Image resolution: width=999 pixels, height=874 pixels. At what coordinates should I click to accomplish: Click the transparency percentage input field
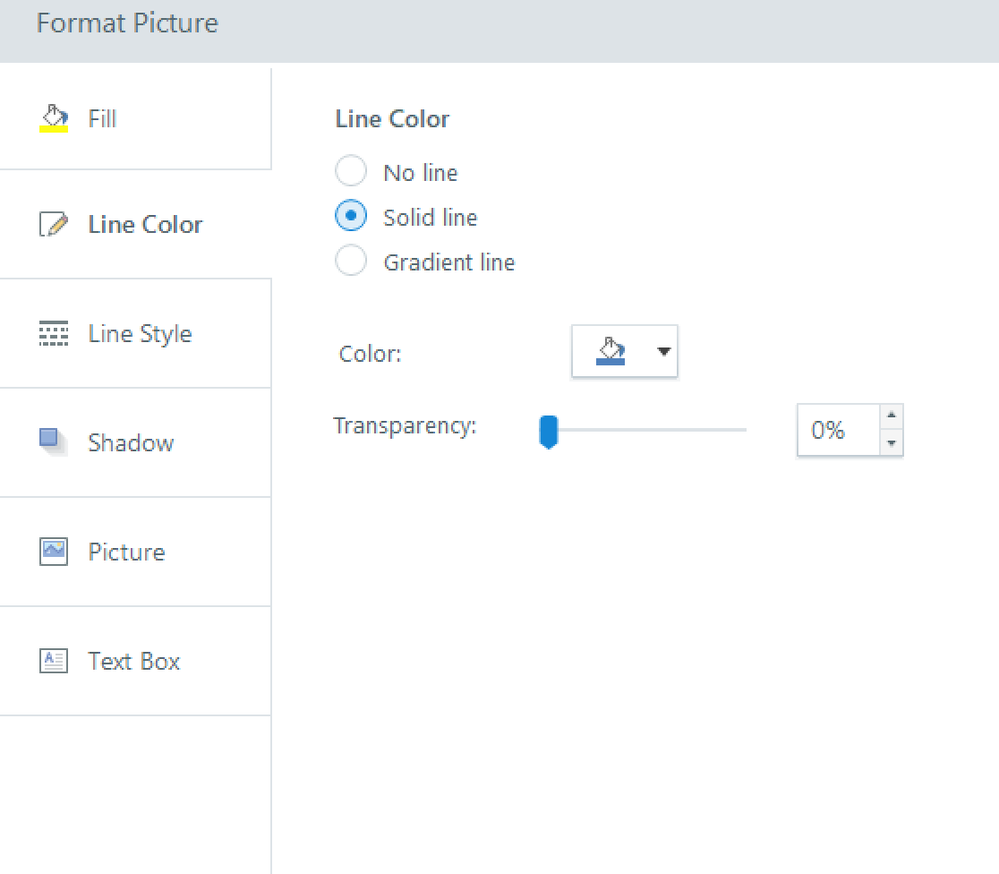(837, 431)
